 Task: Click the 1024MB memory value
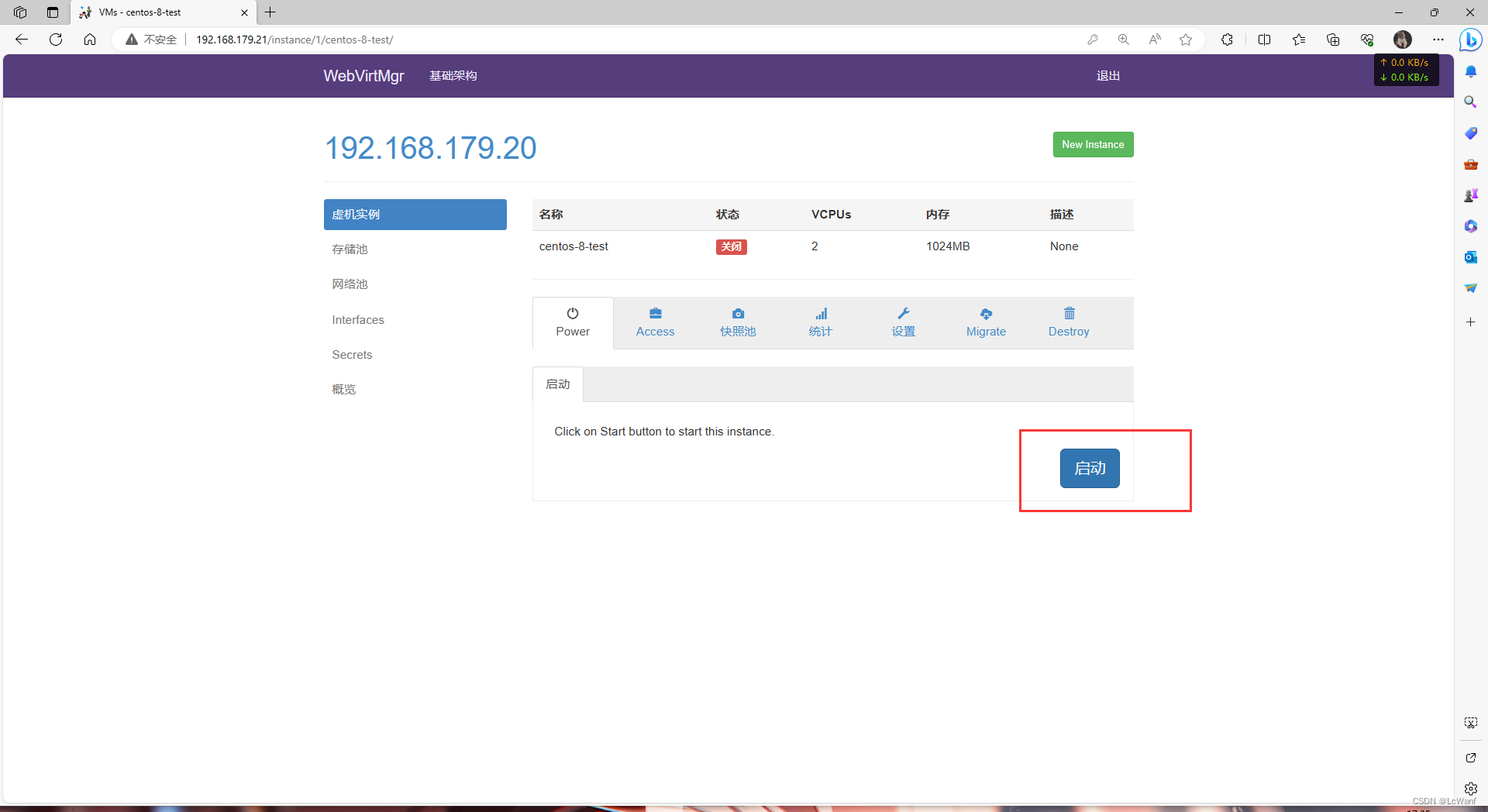point(948,246)
